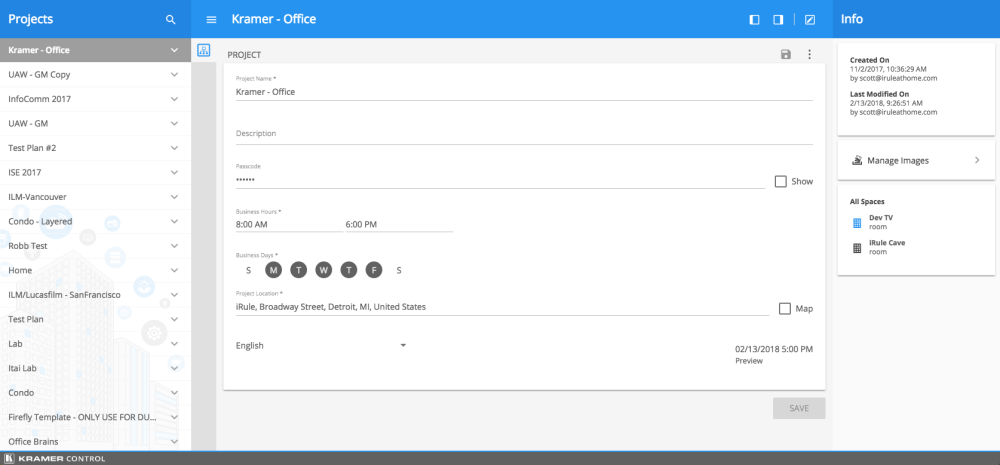Toggle Tuesday business day

tap(298, 270)
